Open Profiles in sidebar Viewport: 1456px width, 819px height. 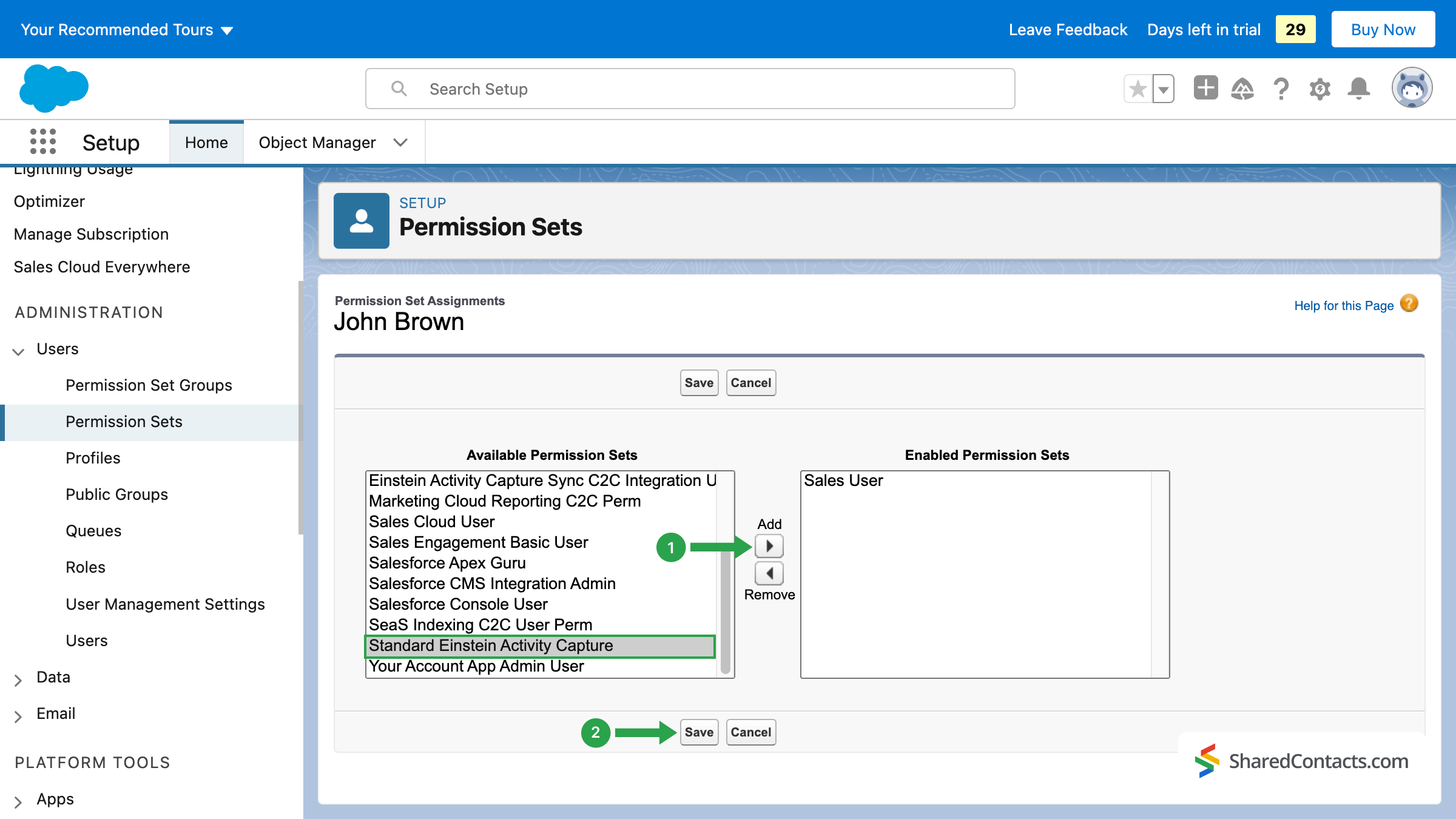pos(93,458)
